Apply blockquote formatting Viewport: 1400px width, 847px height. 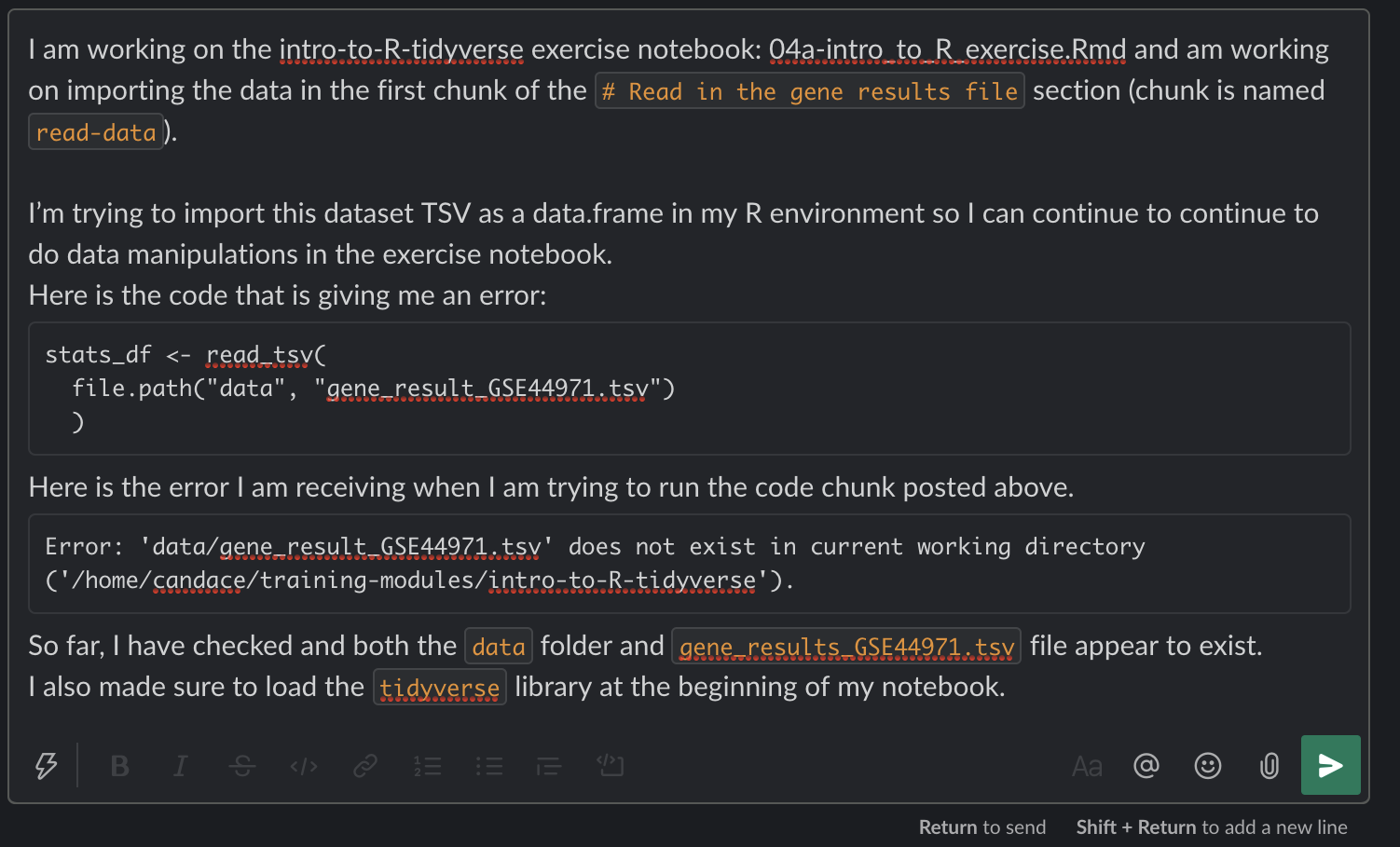[549, 766]
